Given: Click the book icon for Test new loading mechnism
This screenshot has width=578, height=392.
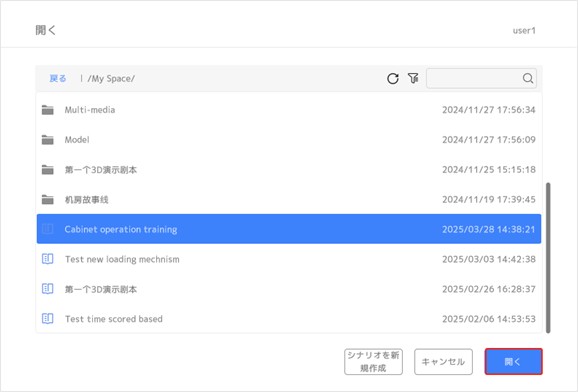Looking at the screenshot, I should [48, 259].
